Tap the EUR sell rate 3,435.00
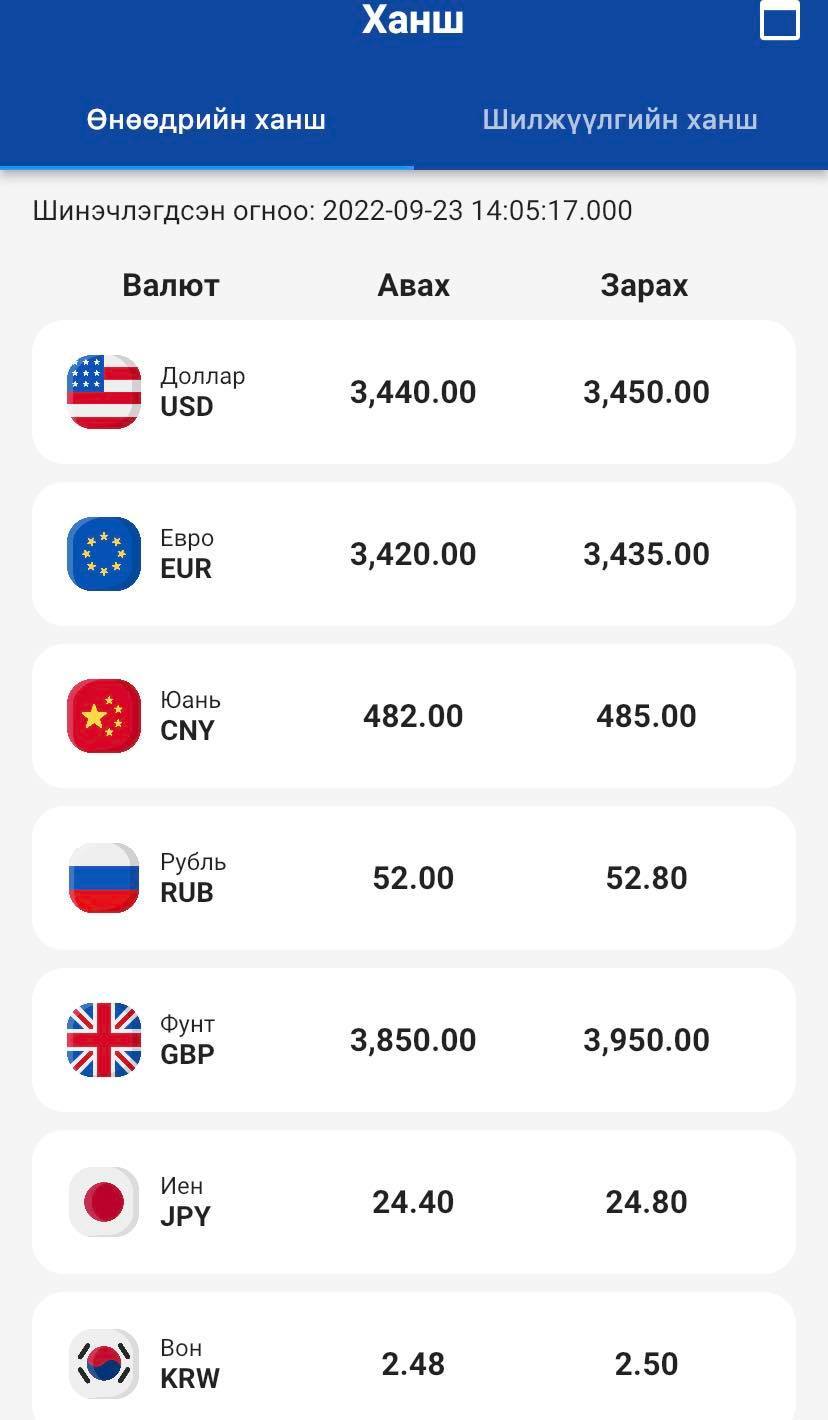Image resolution: width=828 pixels, height=1420 pixels. click(646, 554)
